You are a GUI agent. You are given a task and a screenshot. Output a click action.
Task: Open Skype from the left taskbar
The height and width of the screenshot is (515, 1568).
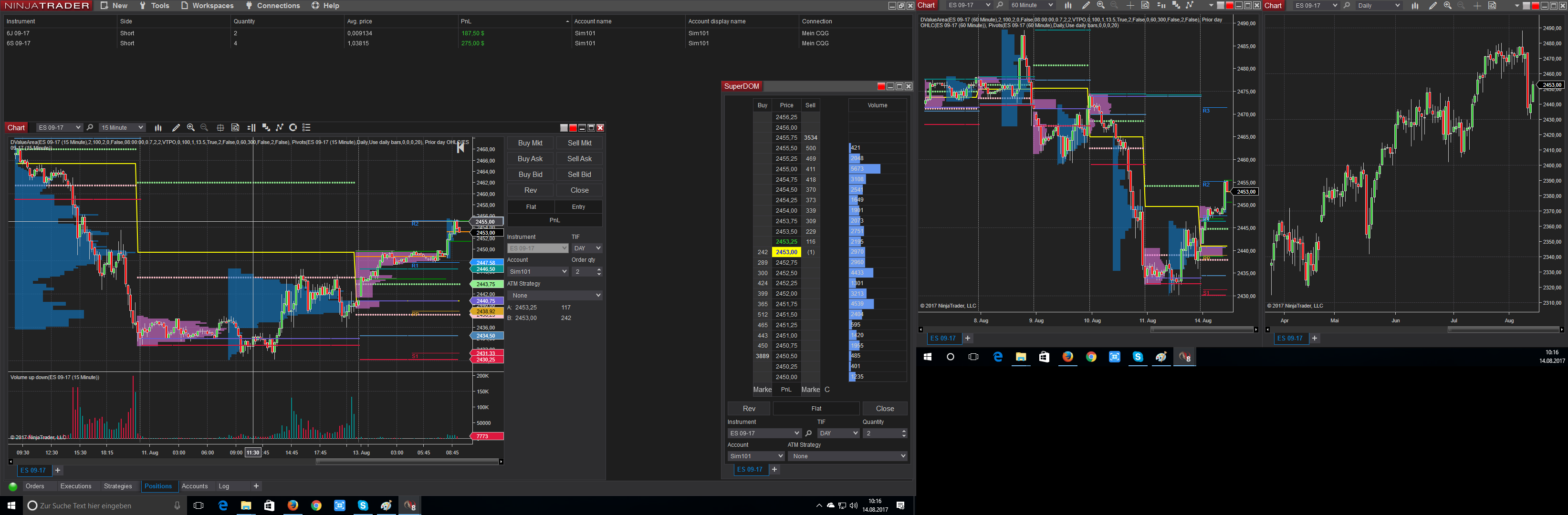pos(363,505)
